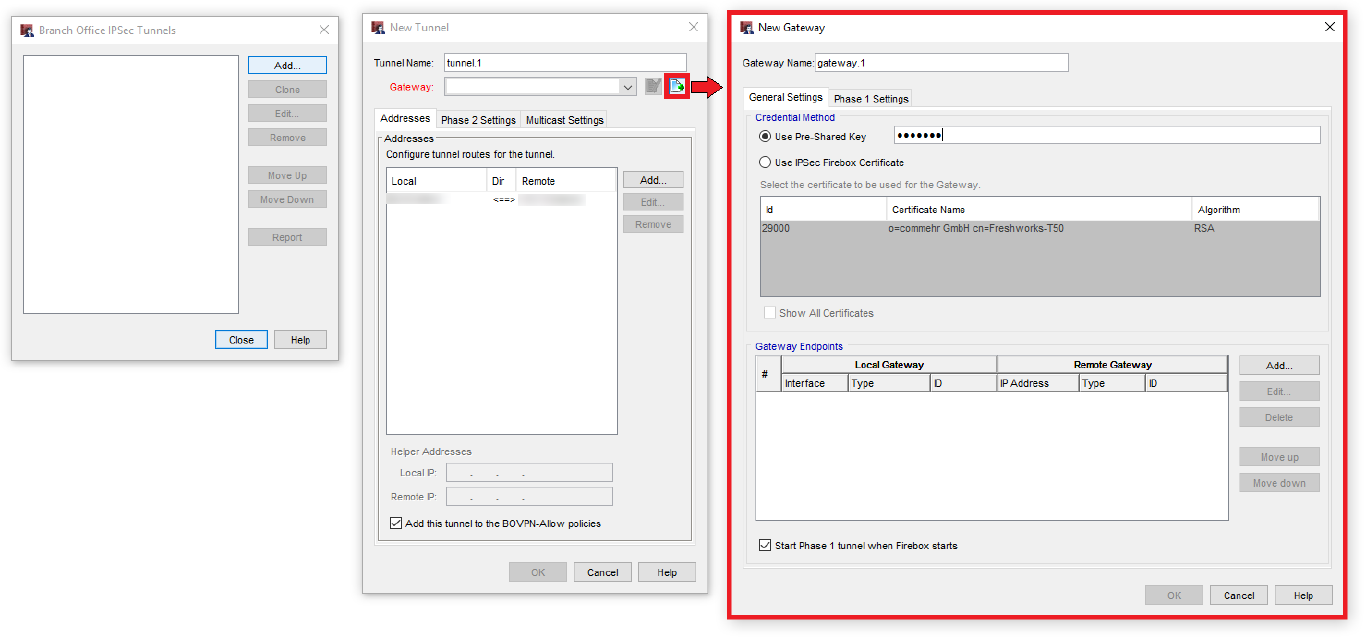
Task: Click the Gateway Name input field
Action: [941, 63]
